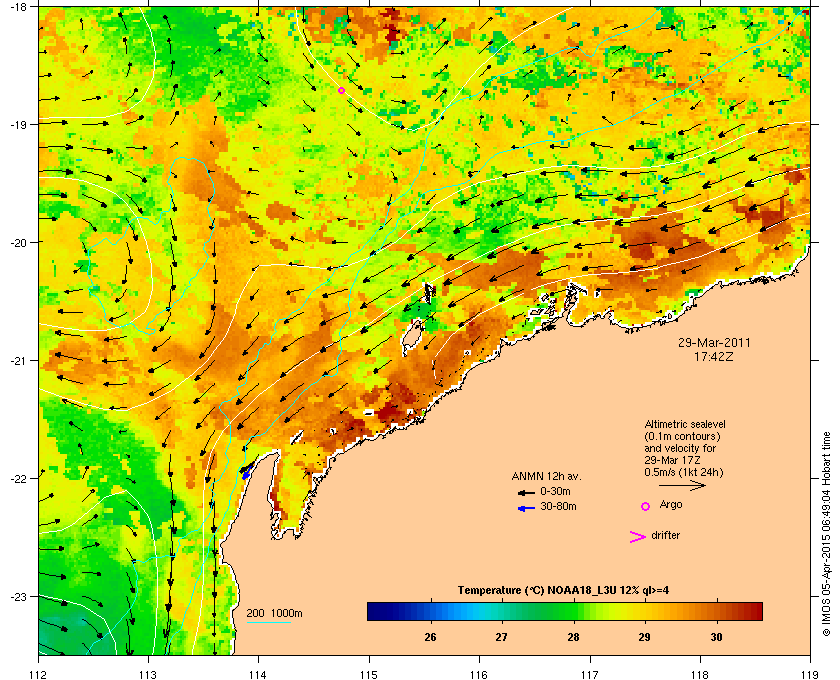The width and height of the screenshot is (840, 680).
Task: Click the blue ANMN current arrow near the coast
Action: [246, 472]
